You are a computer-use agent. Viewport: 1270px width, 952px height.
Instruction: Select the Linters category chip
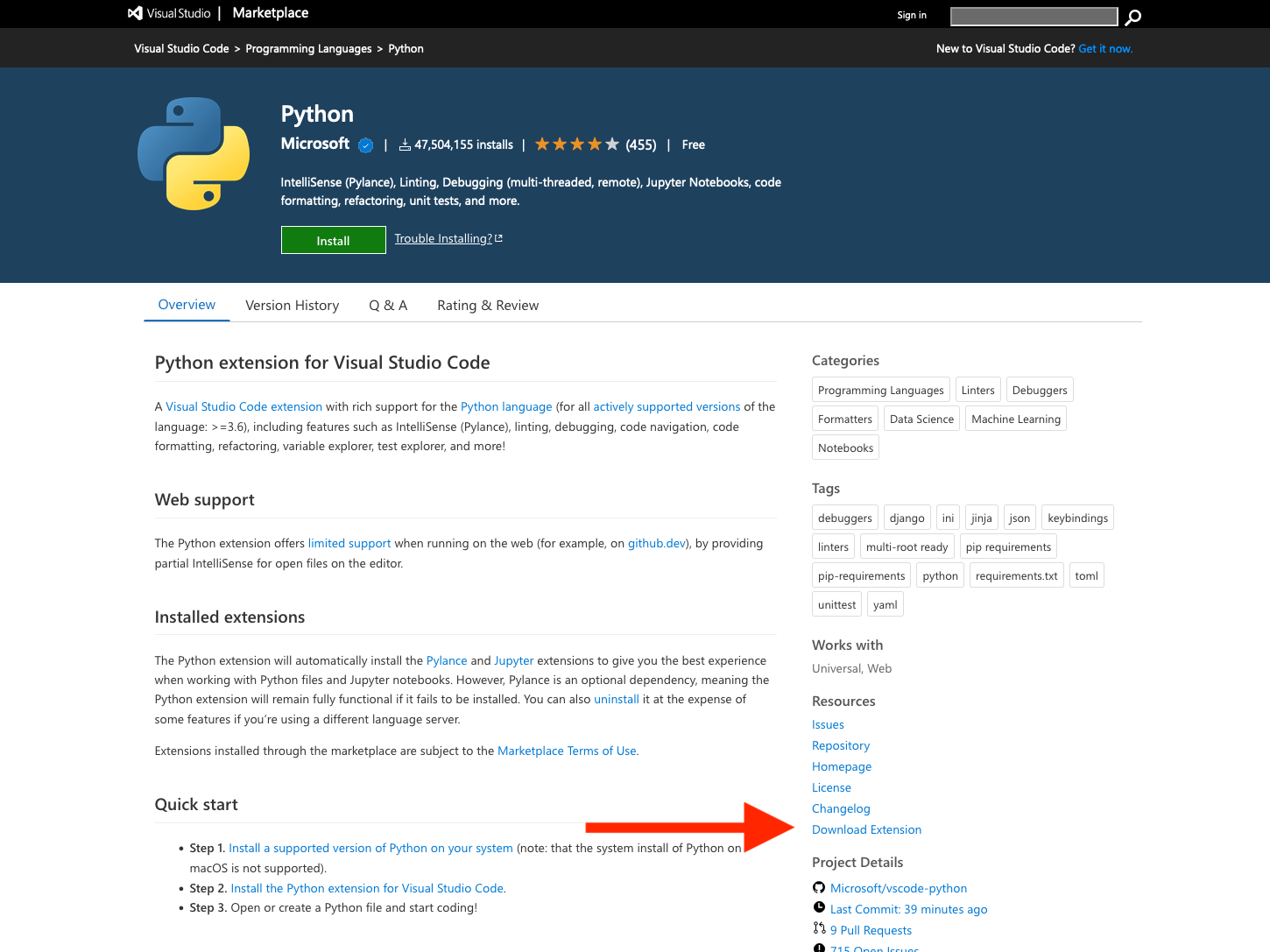pyautogui.click(x=977, y=390)
